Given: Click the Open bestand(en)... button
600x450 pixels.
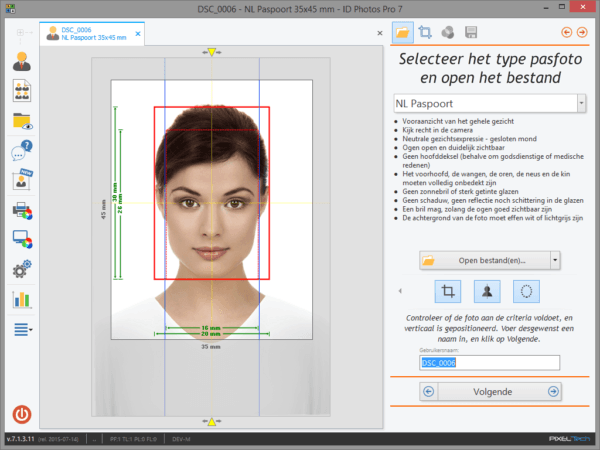Looking at the screenshot, I should [485, 261].
